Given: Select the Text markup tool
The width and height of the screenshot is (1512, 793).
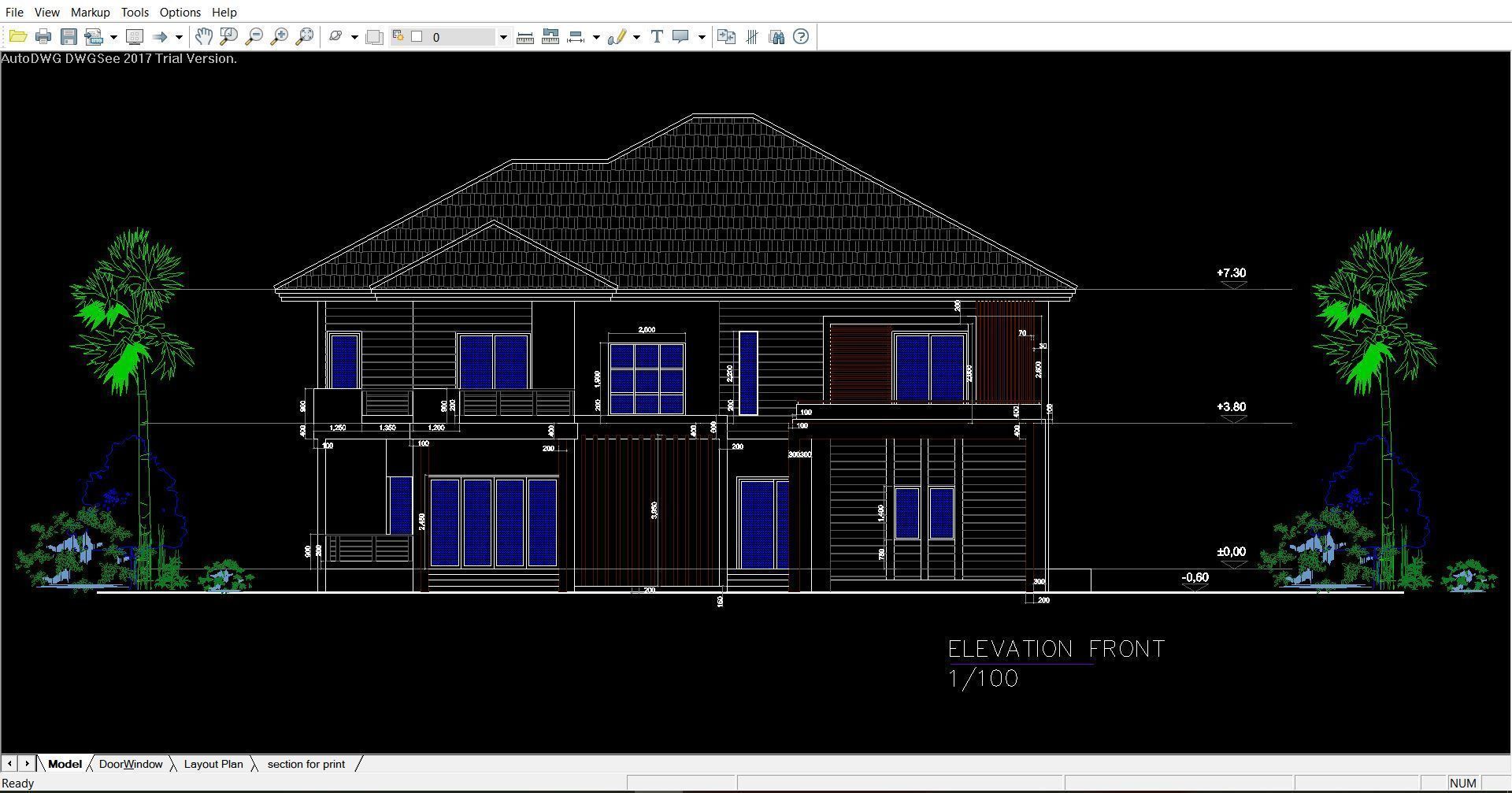Looking at the screenshot, I should (x=657, y=36).
